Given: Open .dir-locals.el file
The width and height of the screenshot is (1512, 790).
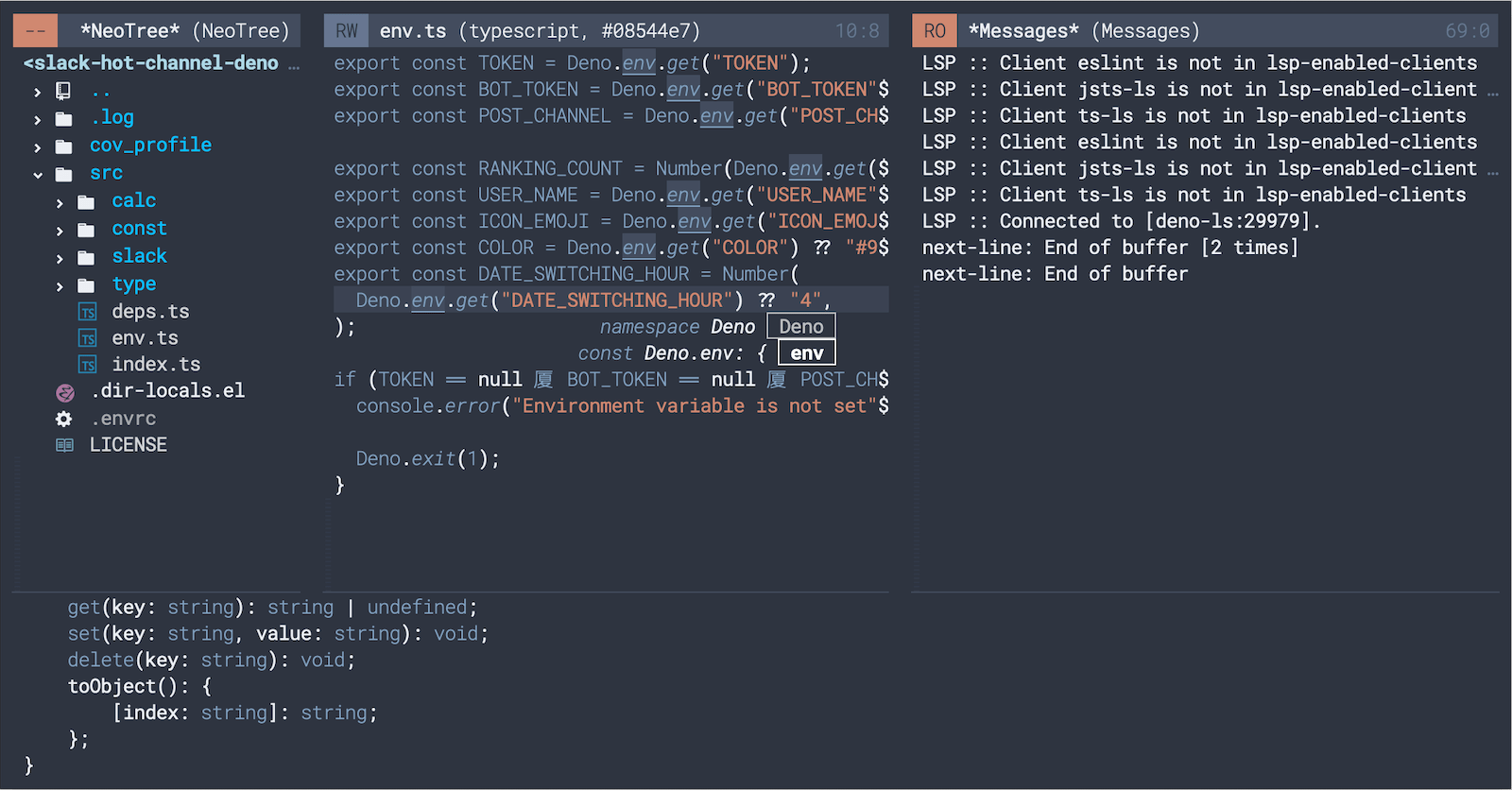Looking at the screenshot, I should pyautogui.click(x=167, y=391).
